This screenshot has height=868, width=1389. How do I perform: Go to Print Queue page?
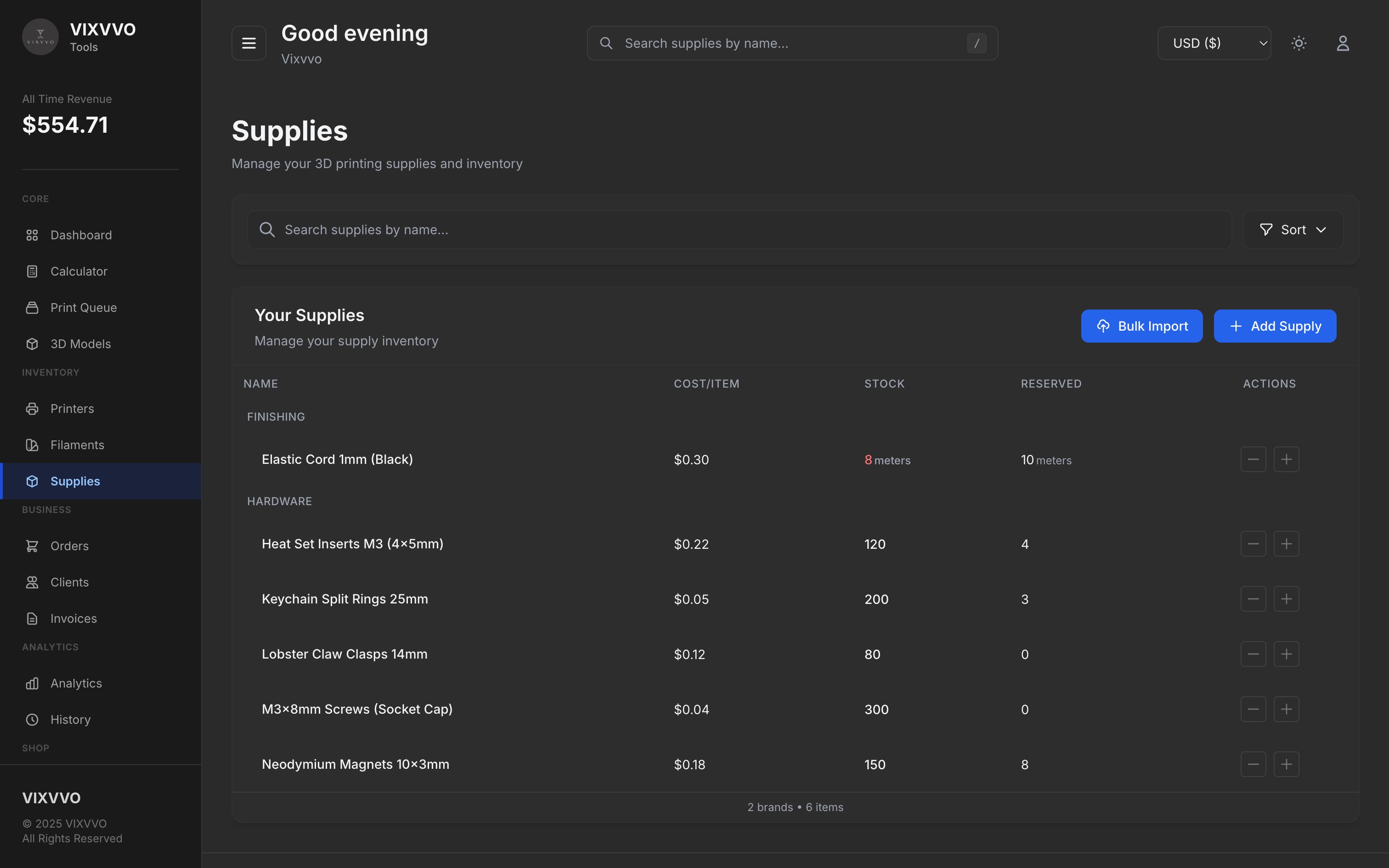83,308
